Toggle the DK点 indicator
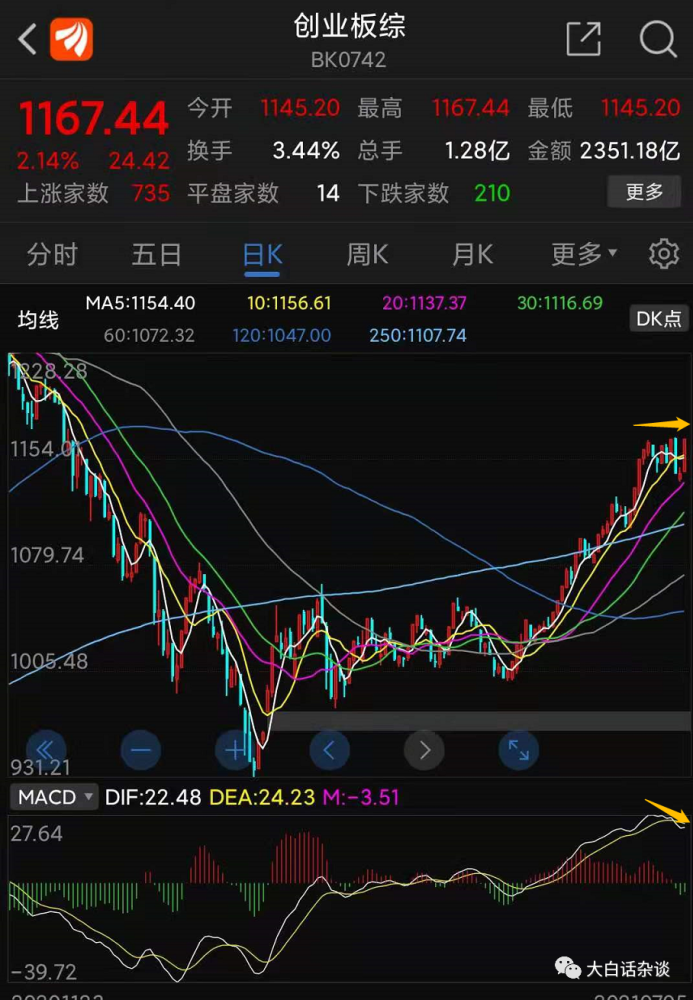 [659, 318]
